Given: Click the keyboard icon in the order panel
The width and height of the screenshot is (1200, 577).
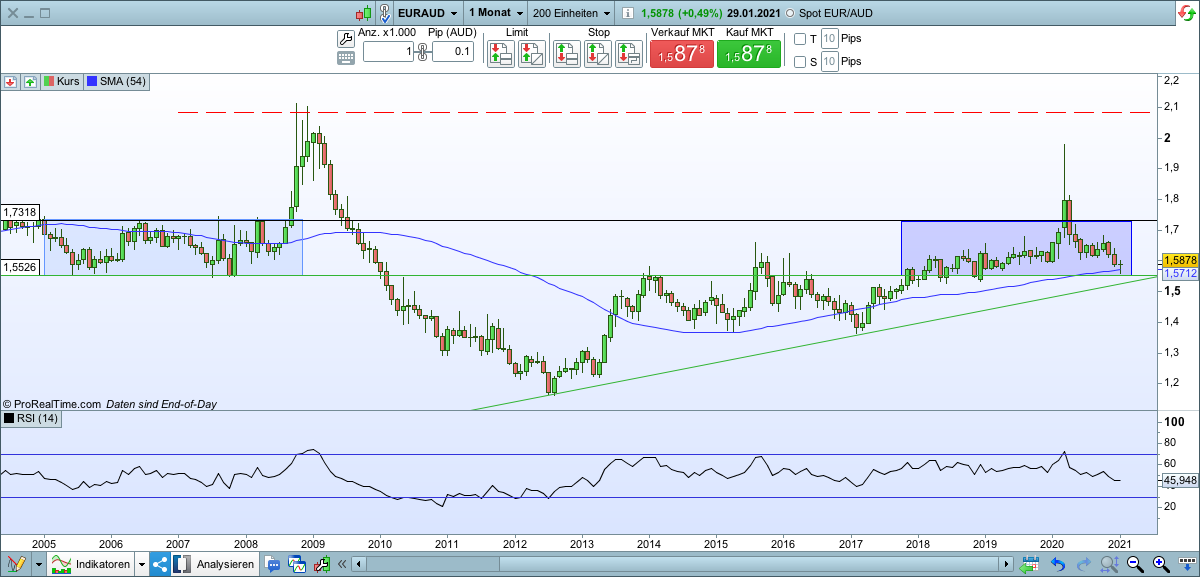Looking at the screenshot, I should [345, 58].
